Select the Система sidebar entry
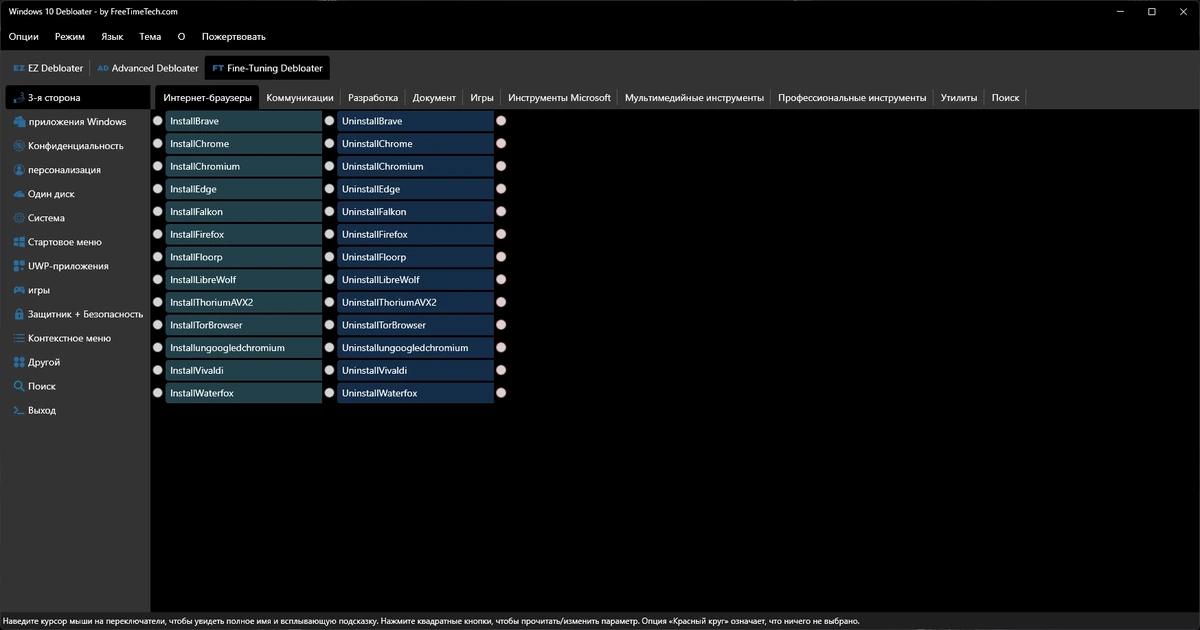1200x630 pixels. [77, 218]
